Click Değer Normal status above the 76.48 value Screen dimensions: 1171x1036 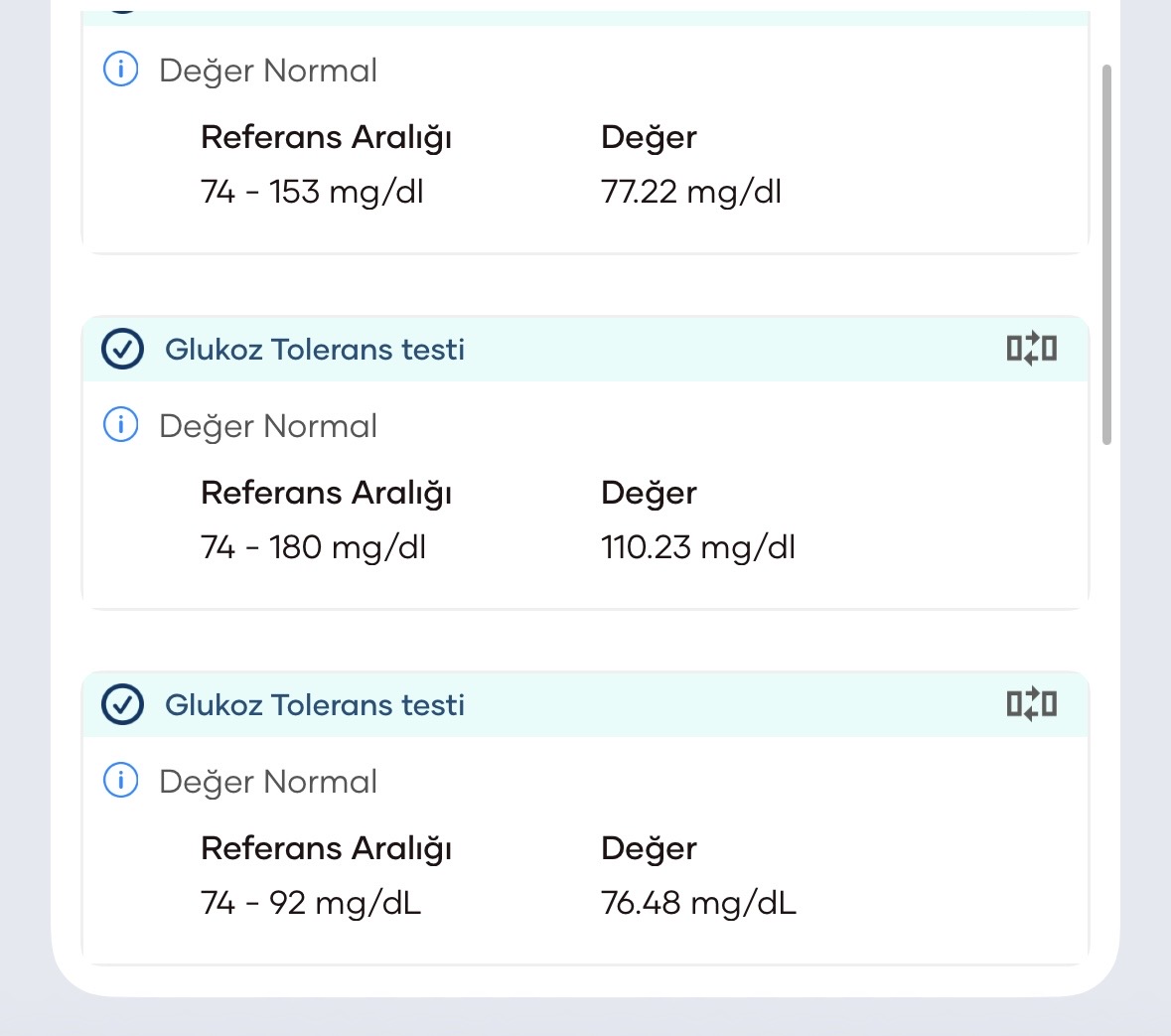pyautogui.click(x=268, y=782)
